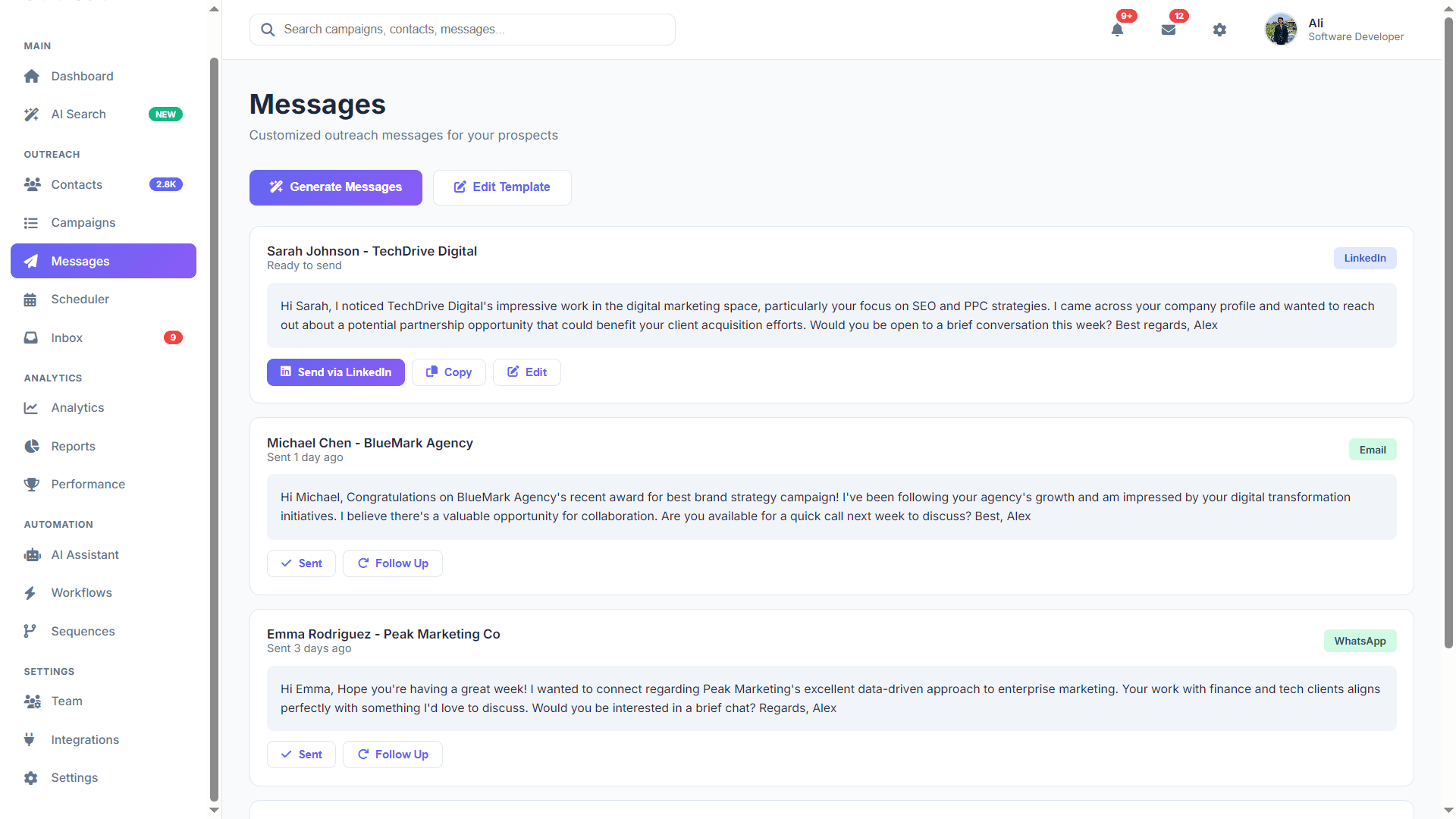Viewport: 1456px width, 819px height.
Task: Toggle Sent status for Emma Rodriguez message
Action: (300, 754)
